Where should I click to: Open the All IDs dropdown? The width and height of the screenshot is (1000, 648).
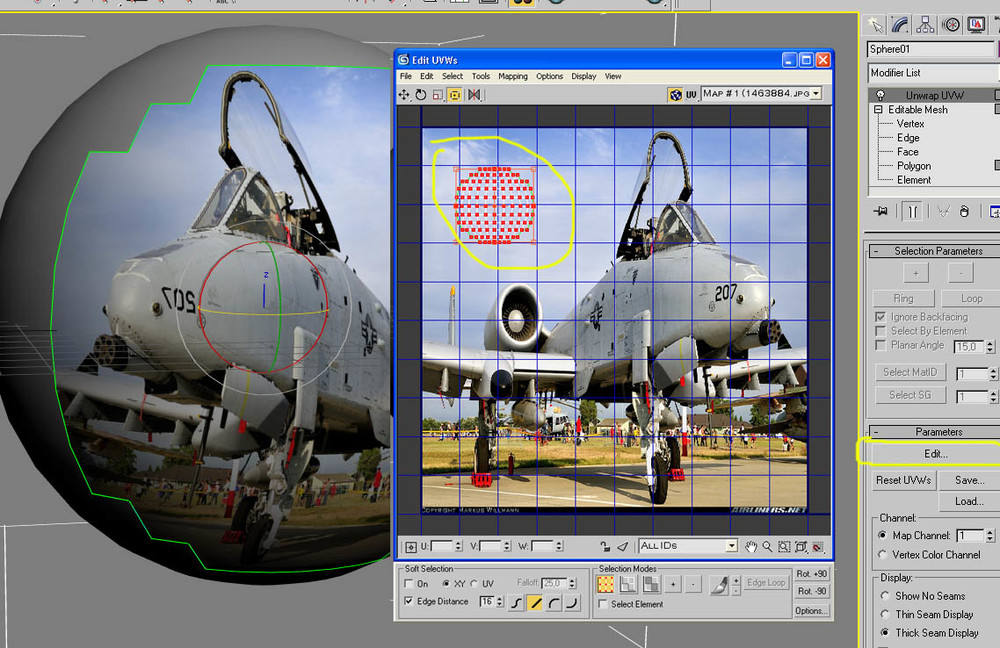[732, 546]
